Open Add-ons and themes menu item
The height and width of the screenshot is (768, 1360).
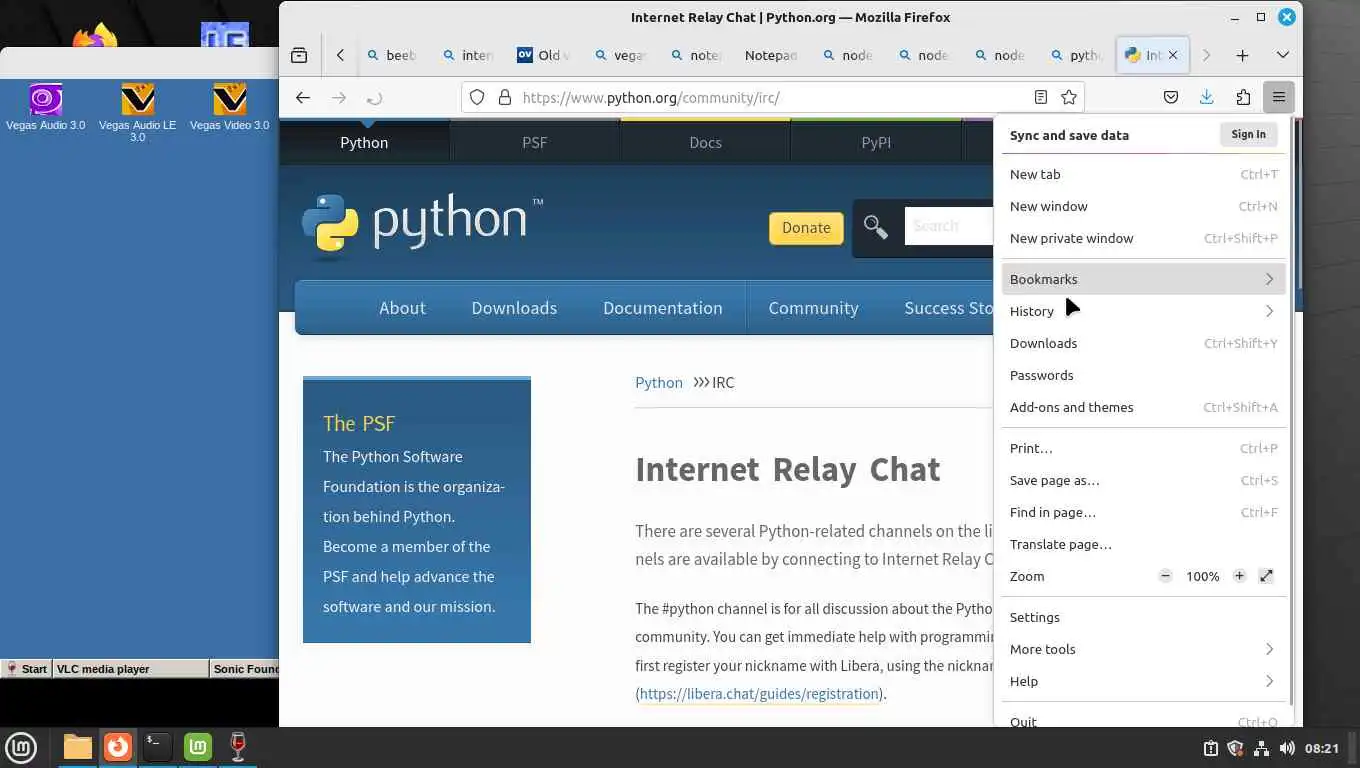pyautogui.click(x=1143, y=407)
